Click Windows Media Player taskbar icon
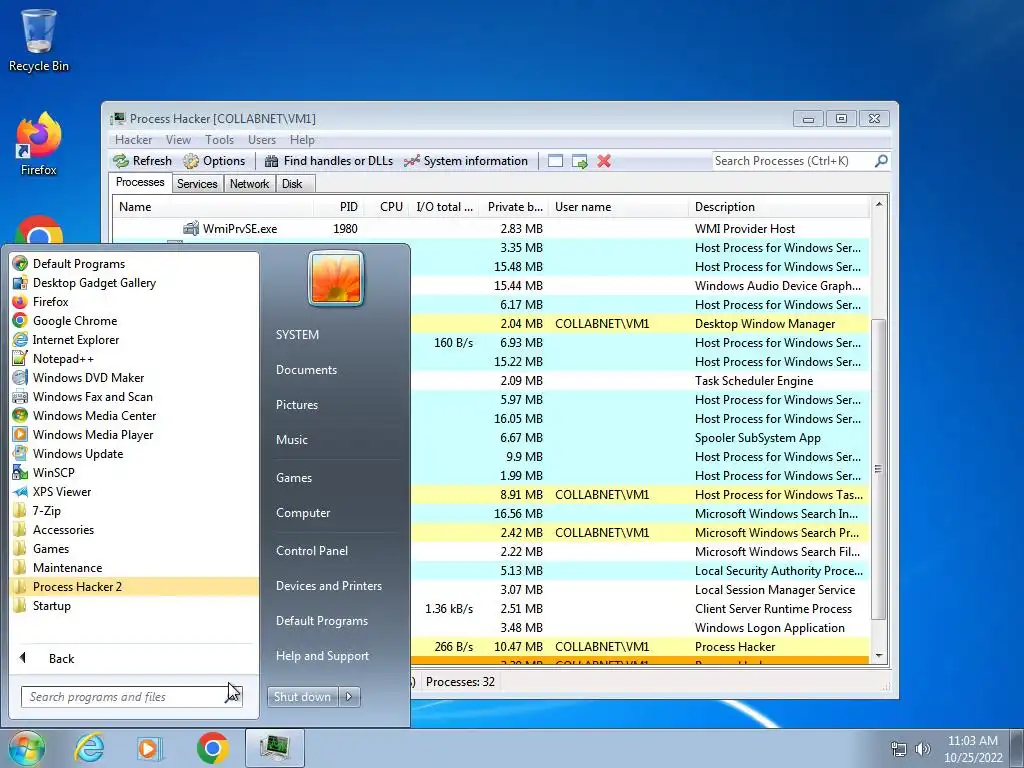Image resolution: width=1024 pixels, height=768 pixels. (x=150, y=748)
